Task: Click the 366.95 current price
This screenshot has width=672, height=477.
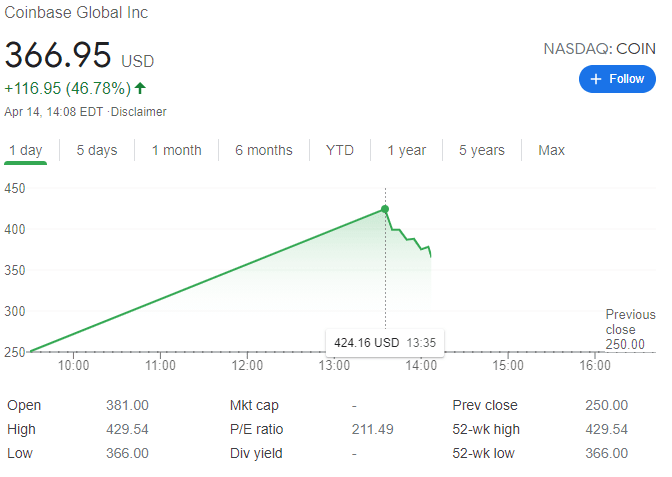Action: point(57,55)
